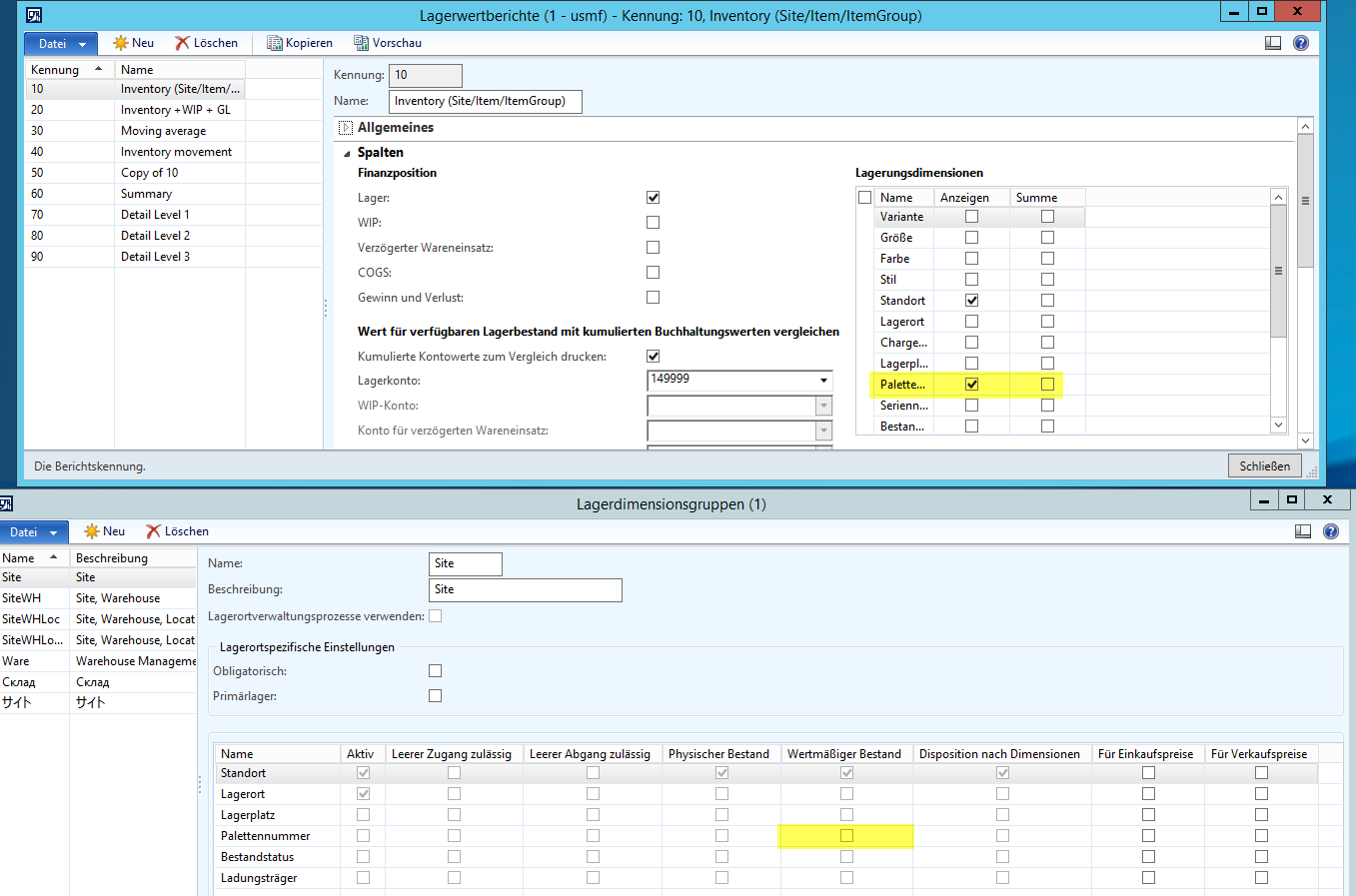This screenshot has height=896, width=1356.
Task: Open Datei menu in Lagerwertberichte window
Action: click(61, 44)
